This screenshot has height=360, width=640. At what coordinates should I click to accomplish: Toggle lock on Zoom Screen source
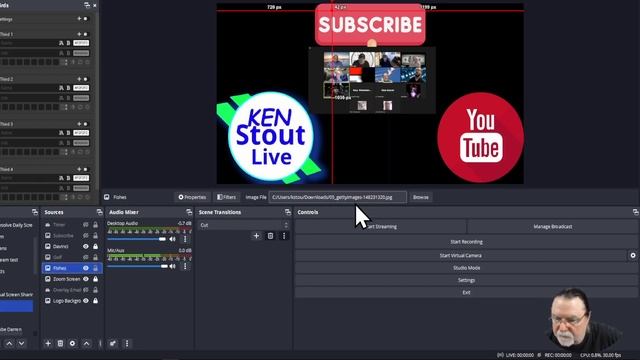click(95, 279)
